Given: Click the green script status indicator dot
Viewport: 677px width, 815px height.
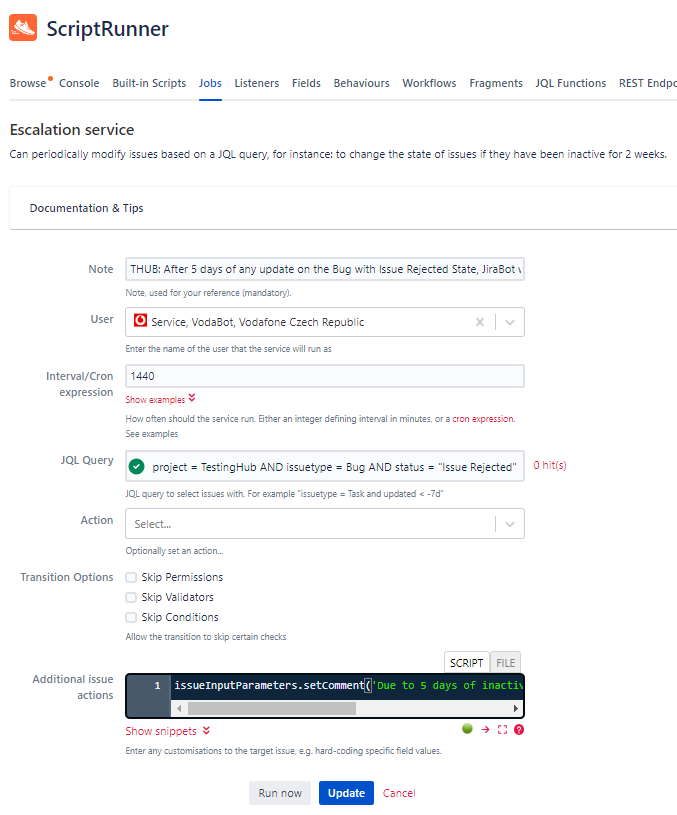Looking at the screenshot, I should click(467, 729).
